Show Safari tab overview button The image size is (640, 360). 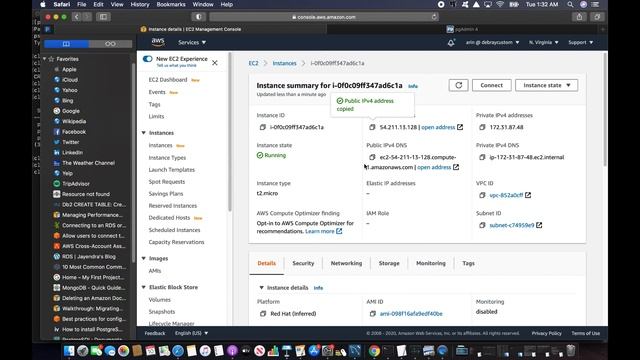pos(597,17)
